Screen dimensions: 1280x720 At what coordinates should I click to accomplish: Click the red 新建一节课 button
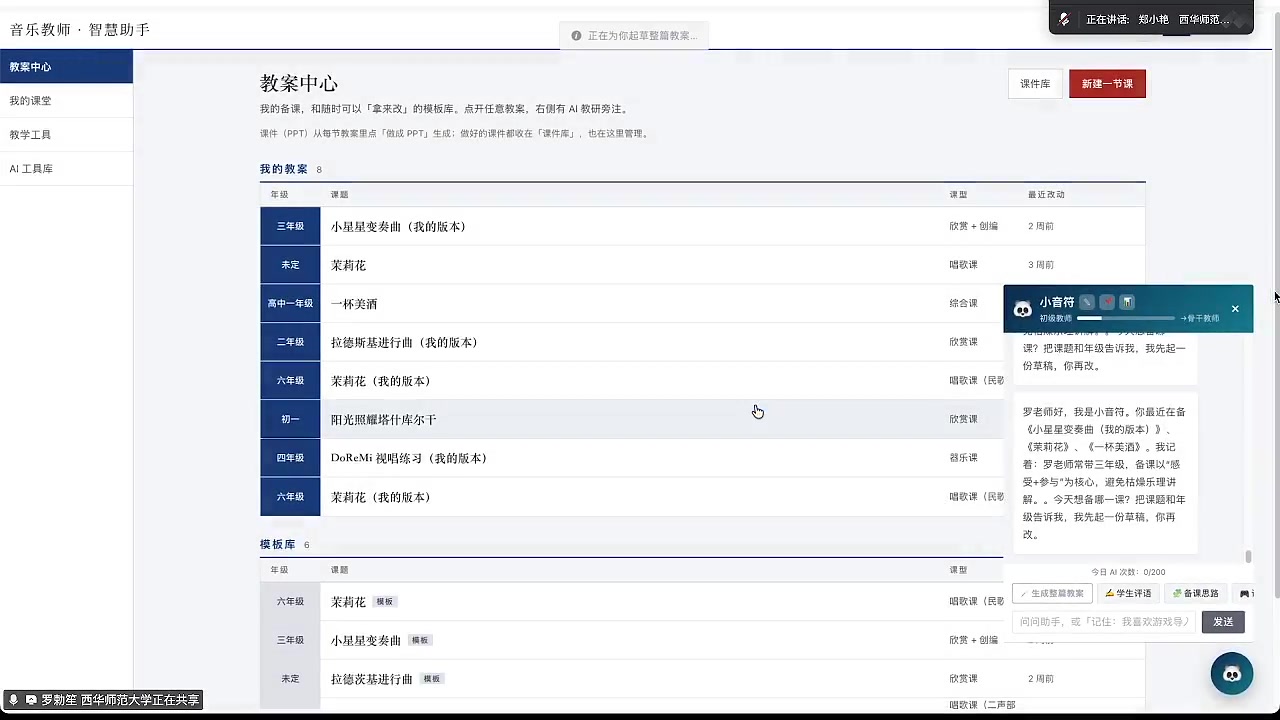coord(1107,84)
